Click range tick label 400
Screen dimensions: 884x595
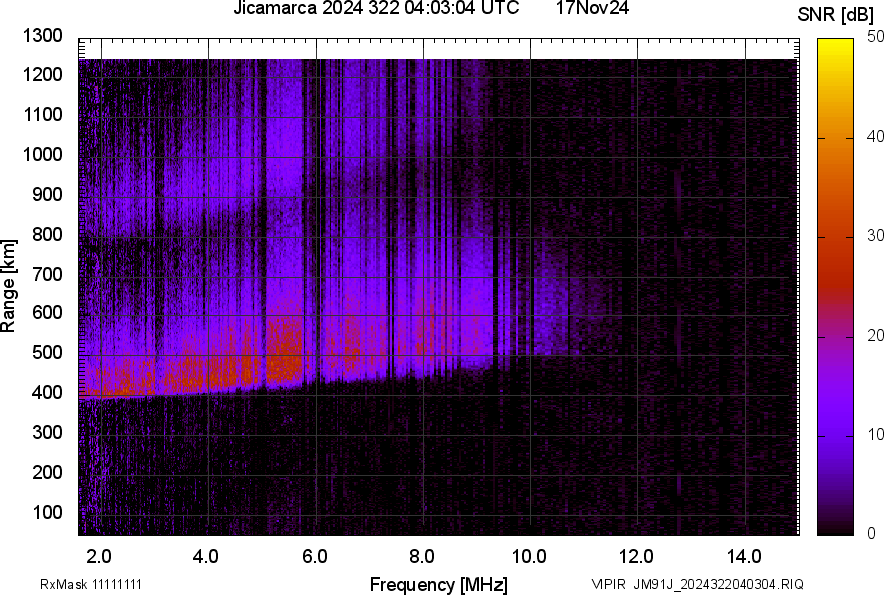point(47,392)
